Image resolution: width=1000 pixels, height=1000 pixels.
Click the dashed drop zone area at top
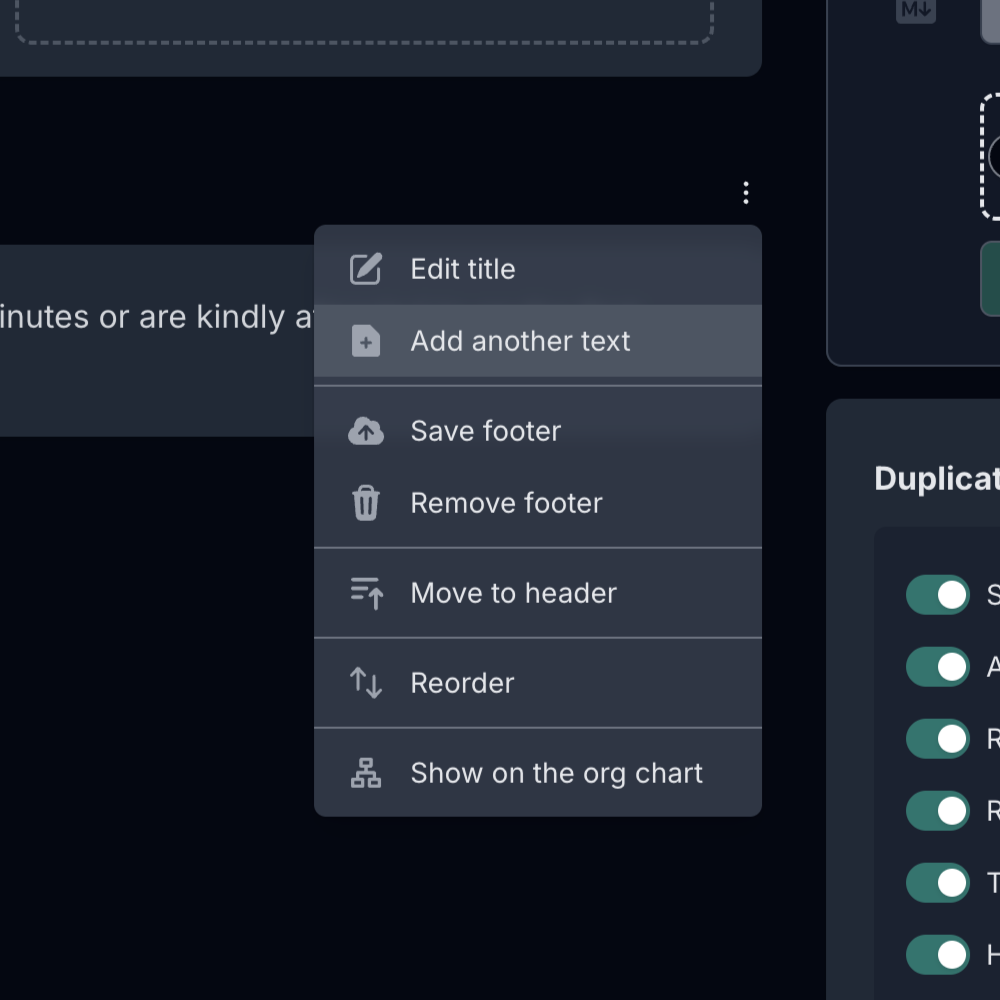coord(364,22)
